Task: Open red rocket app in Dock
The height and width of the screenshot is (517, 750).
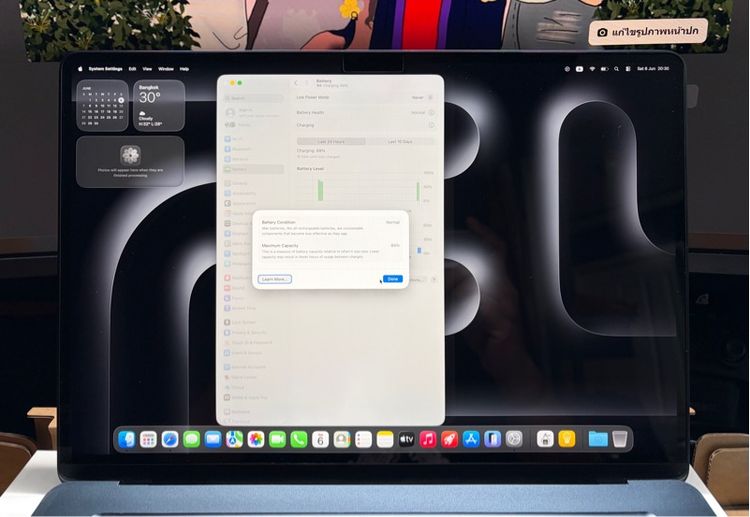Action: pos(450,439)
